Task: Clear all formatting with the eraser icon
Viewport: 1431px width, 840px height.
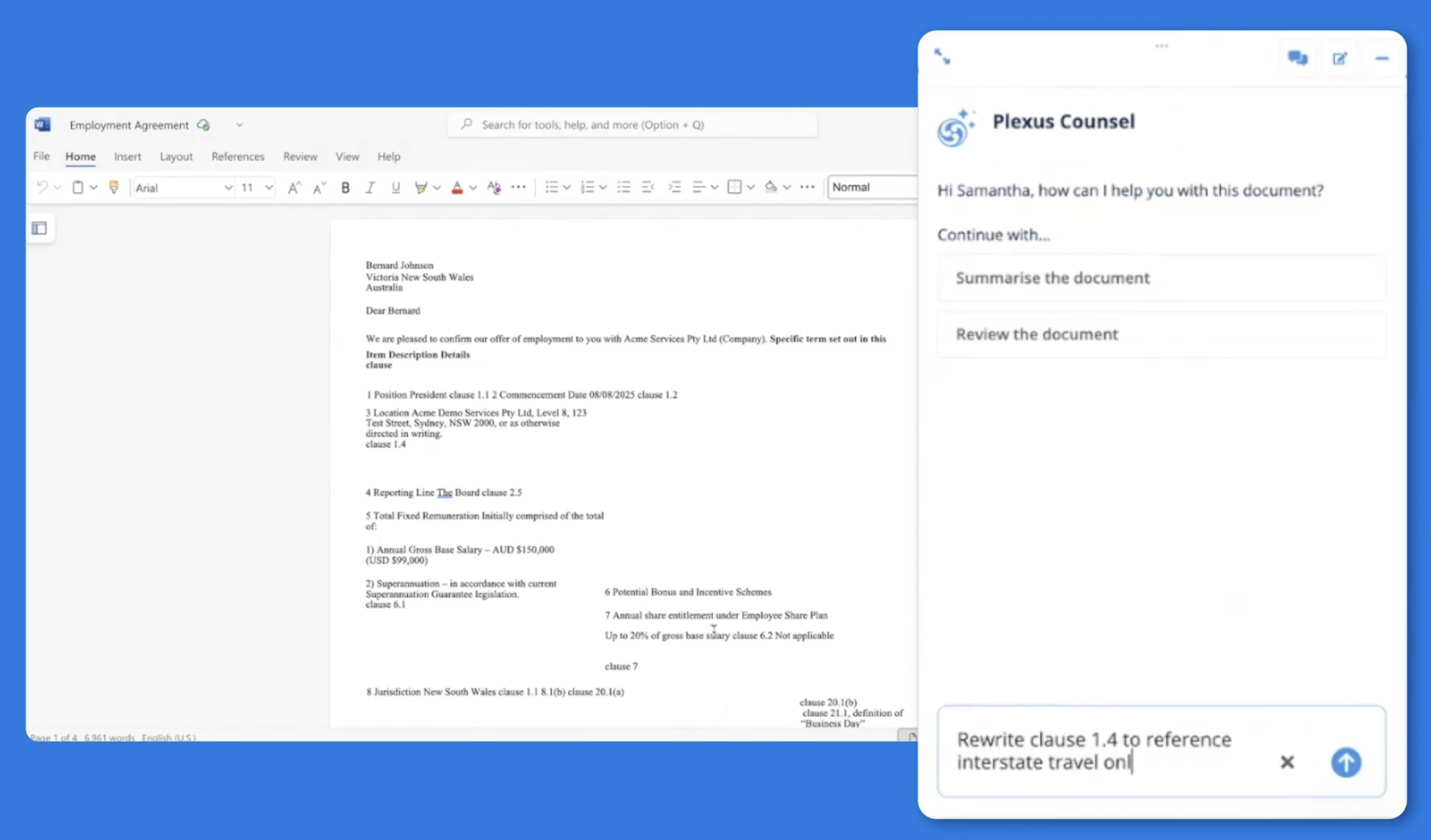Action: coord(493,187)
